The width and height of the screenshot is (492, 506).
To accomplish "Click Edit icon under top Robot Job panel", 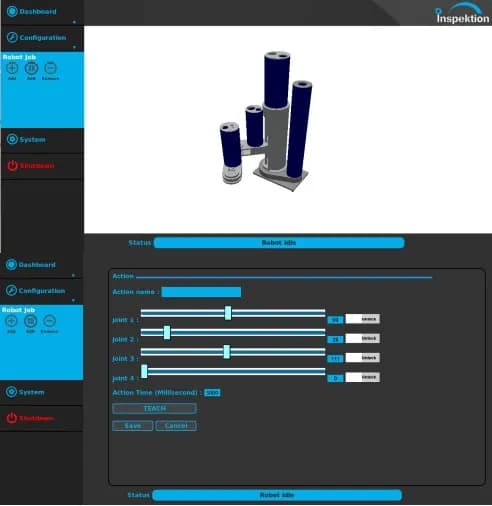I will pos(31,68).
